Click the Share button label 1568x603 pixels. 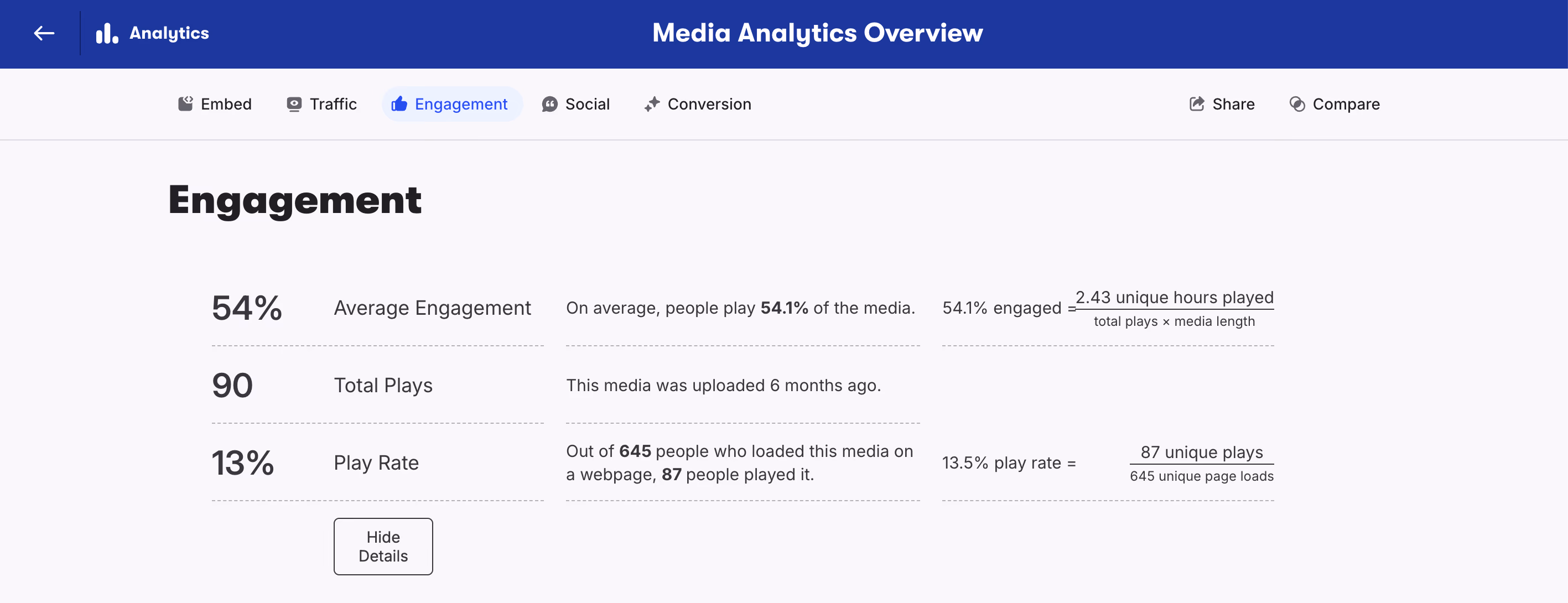click(1233, 104)
